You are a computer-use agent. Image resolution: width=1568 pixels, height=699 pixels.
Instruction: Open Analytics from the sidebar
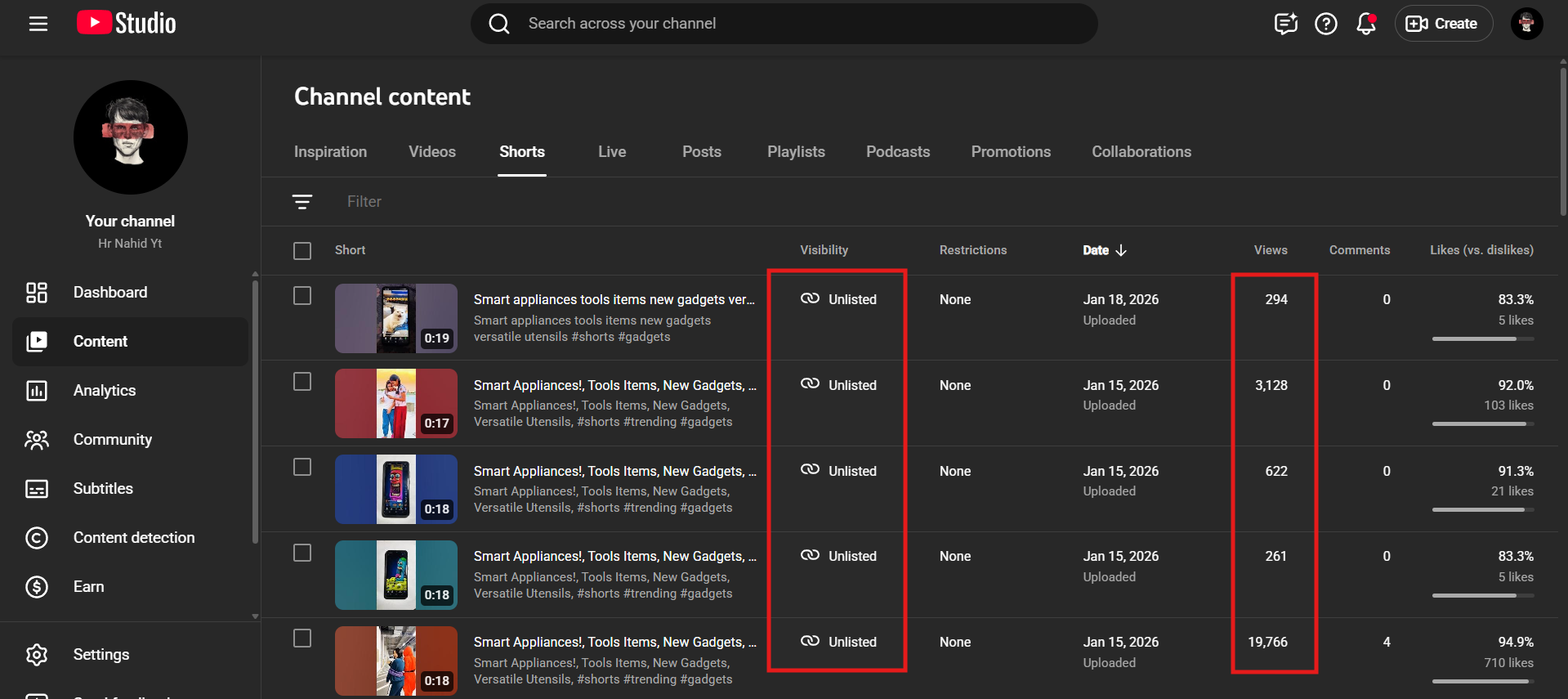coord(105,391)
